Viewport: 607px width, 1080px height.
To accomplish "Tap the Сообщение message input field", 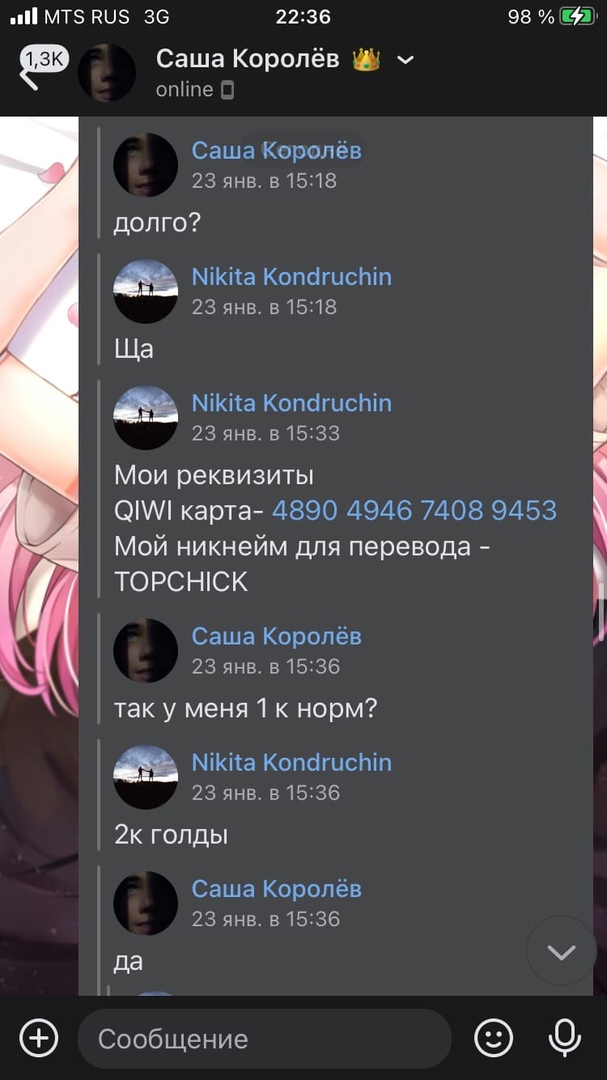I will pyautogui.click(x=264, y=1038).
